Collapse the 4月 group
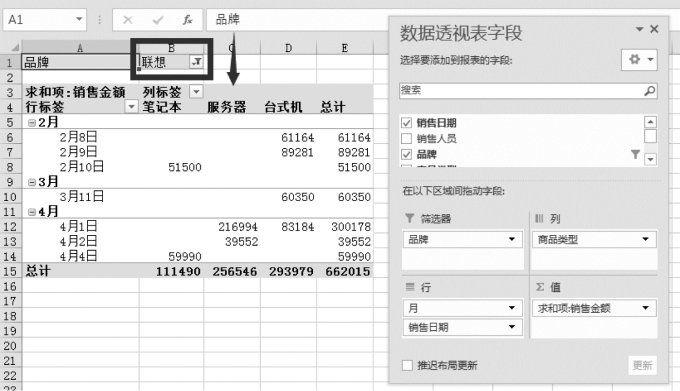Image resolution: width=680 pixels, height=391 pixels. coord(32,212)
